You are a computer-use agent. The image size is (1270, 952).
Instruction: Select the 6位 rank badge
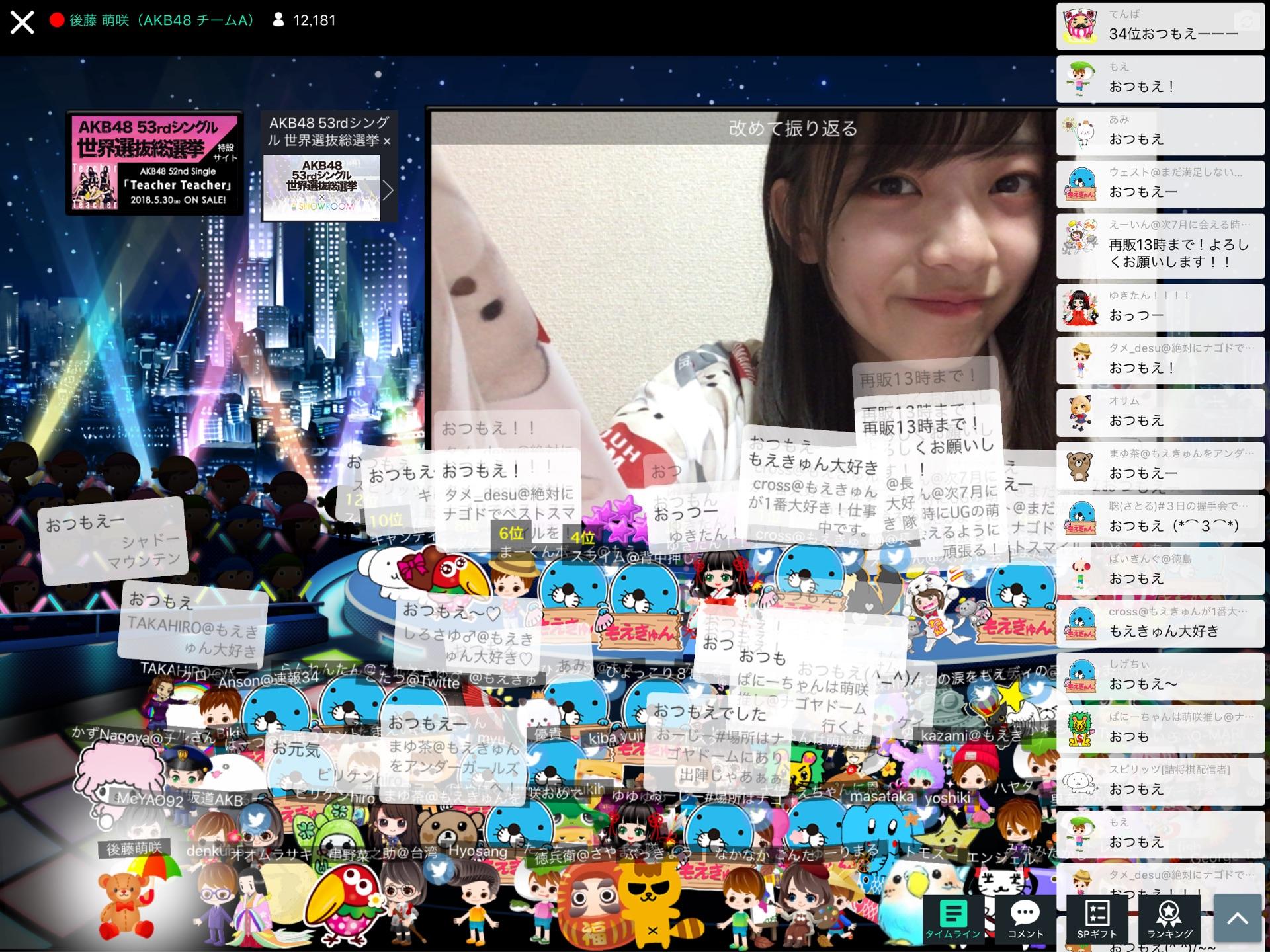click(x=511, y=533)
